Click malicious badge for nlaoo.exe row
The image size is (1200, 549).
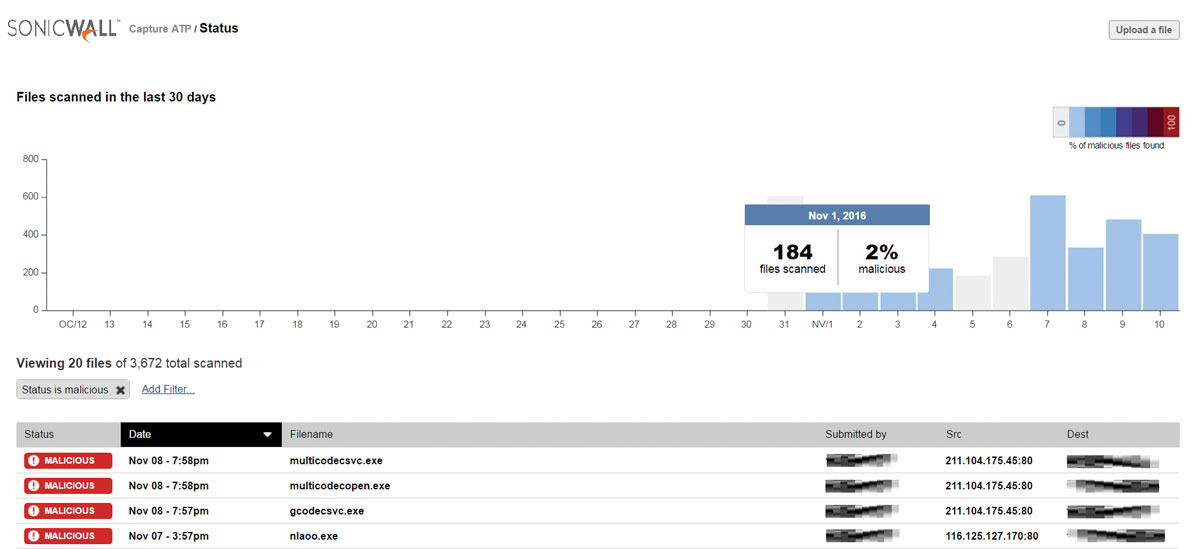pyautogui.click(x=68, y=536)
